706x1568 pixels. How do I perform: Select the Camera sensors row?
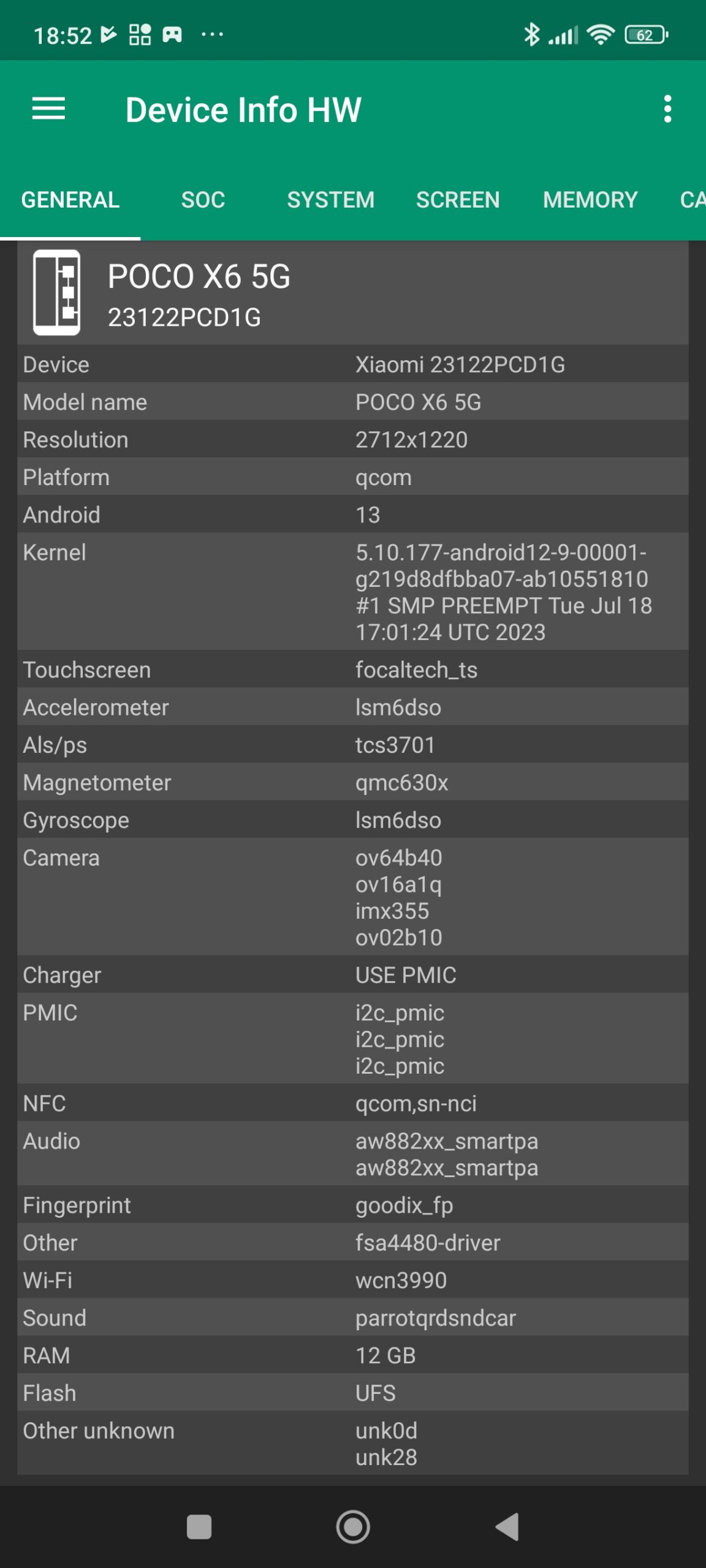(x=353, y=897)
